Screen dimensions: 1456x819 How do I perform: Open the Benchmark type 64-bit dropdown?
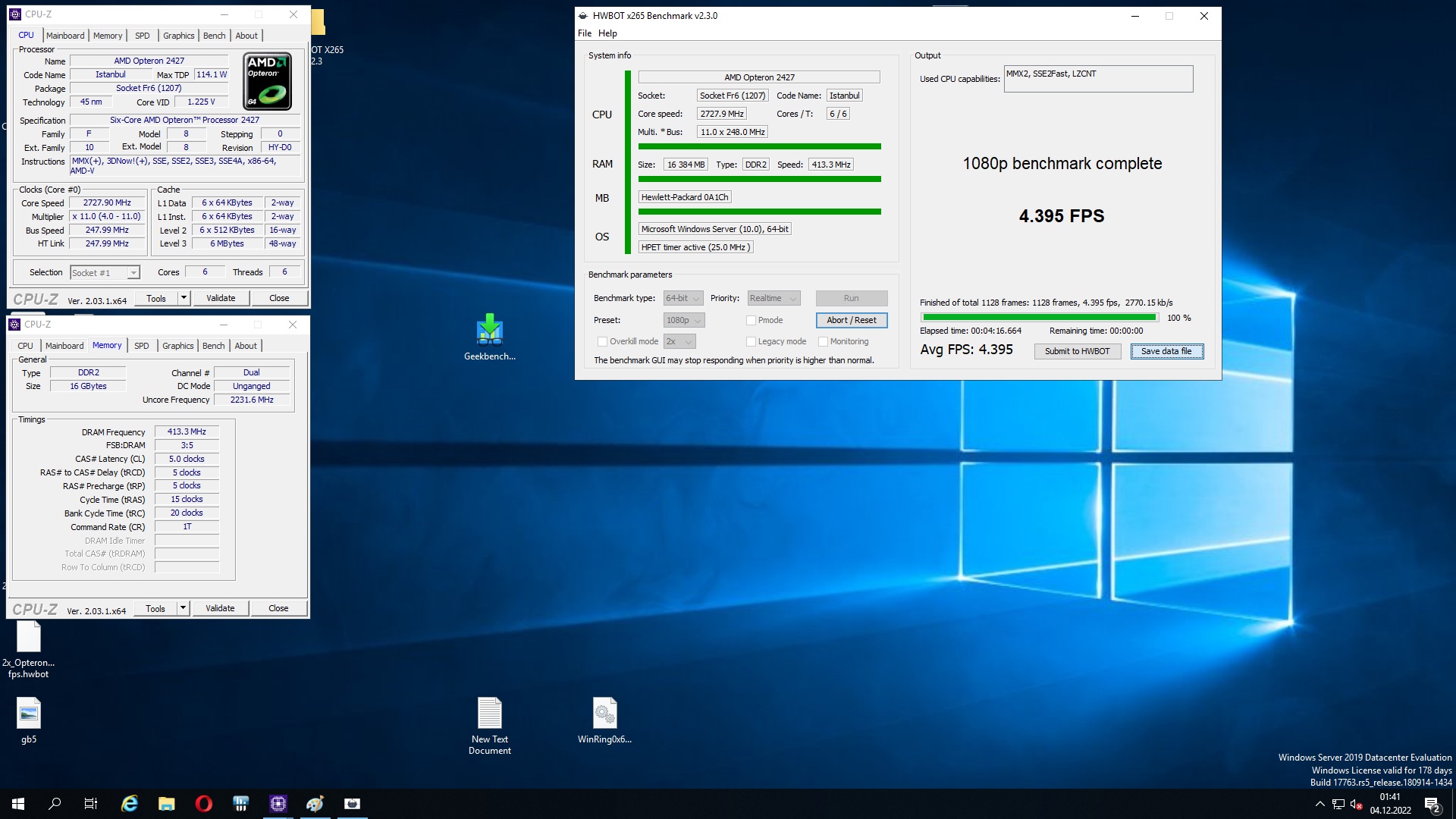(x=683, y=299)
